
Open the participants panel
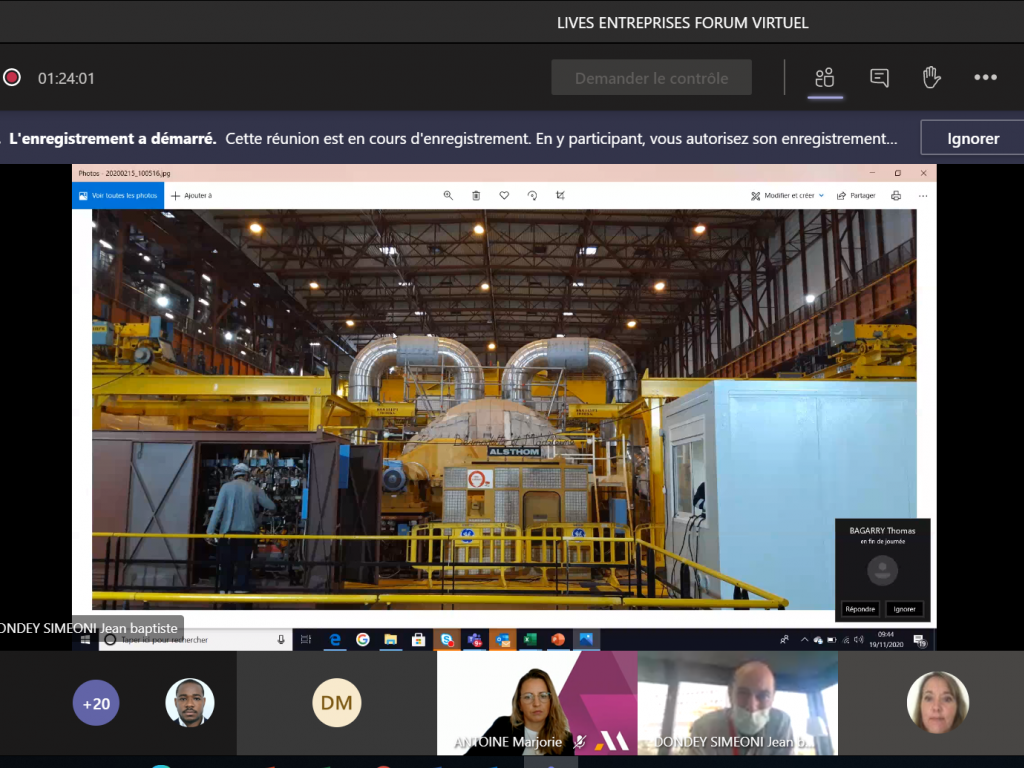pos(825,78)
